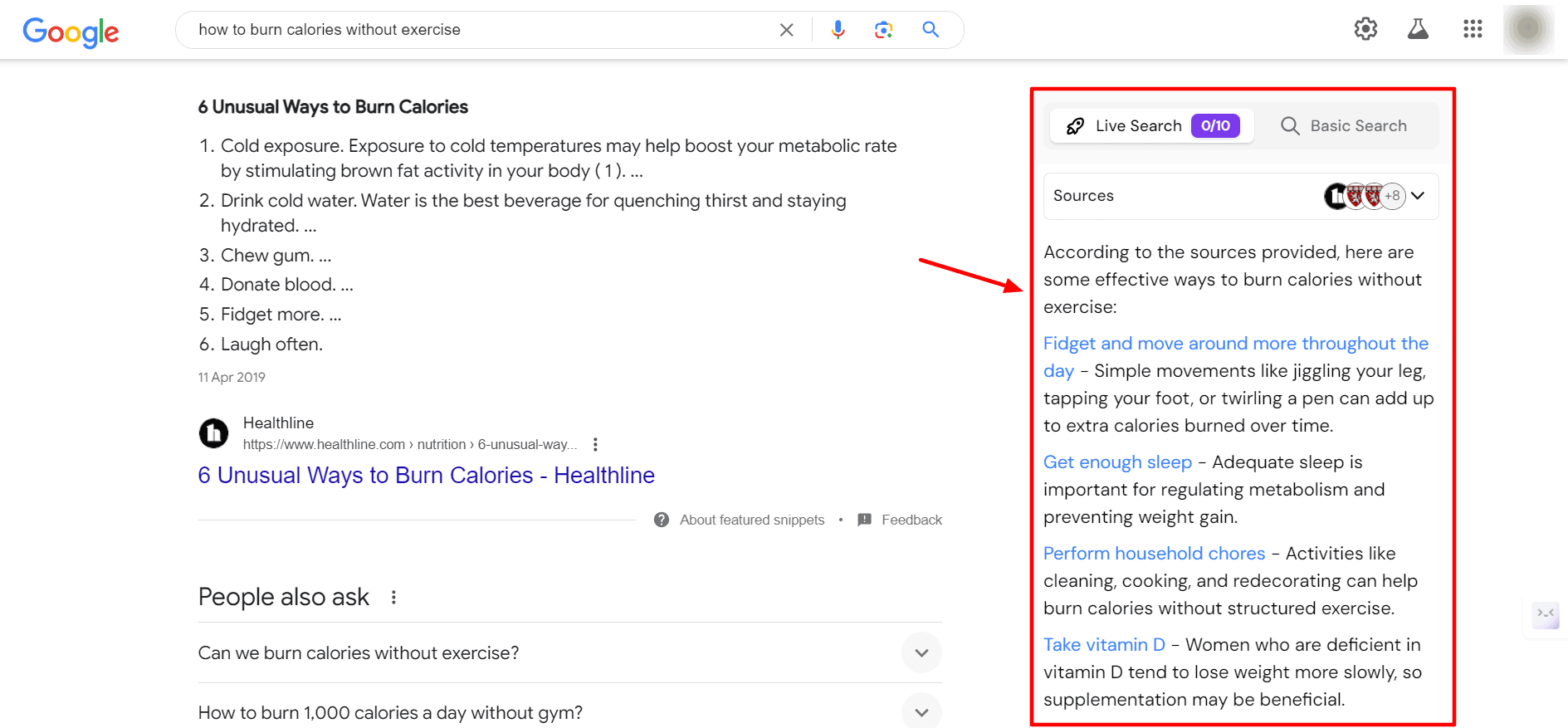Screen dimensions: 1568x728
Task: Start voice search with microphone icon
Action: point(838,30)
